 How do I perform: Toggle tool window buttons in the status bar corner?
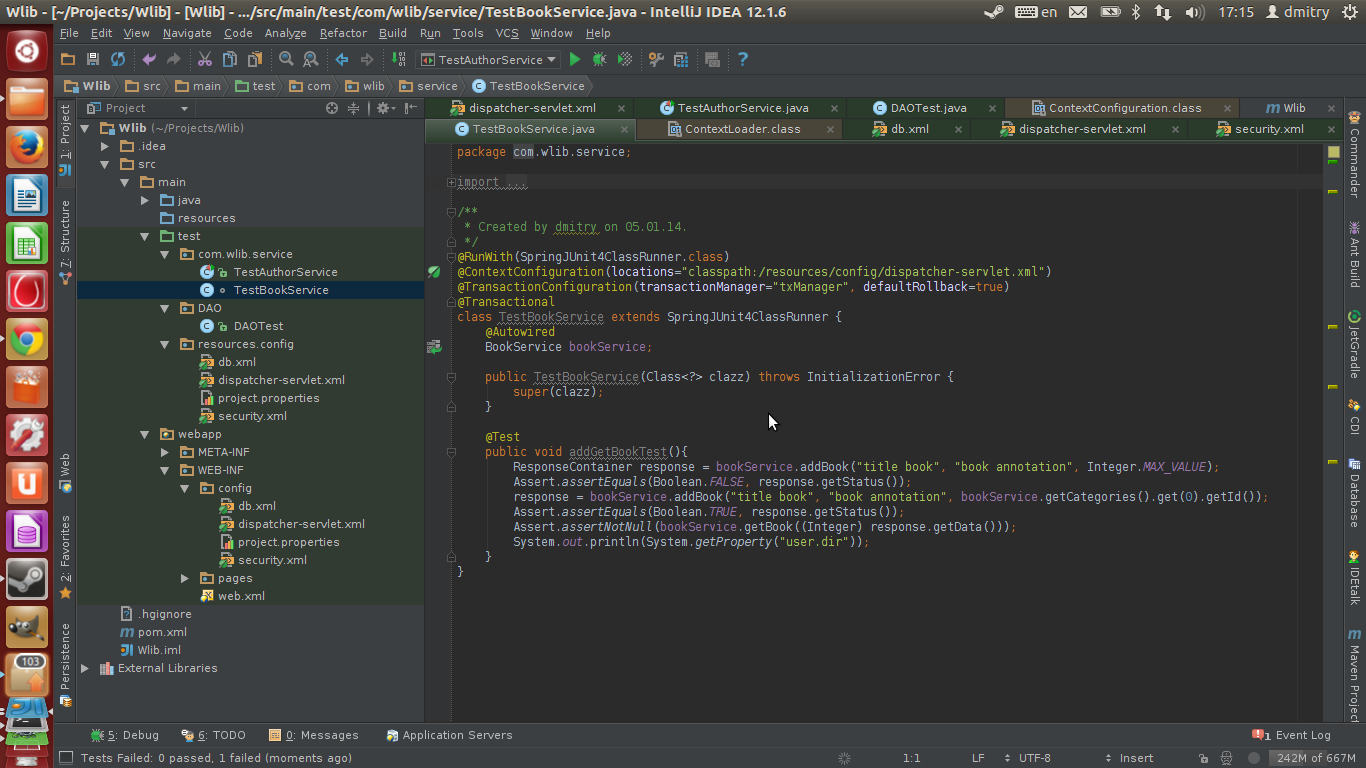click(66, 758)
